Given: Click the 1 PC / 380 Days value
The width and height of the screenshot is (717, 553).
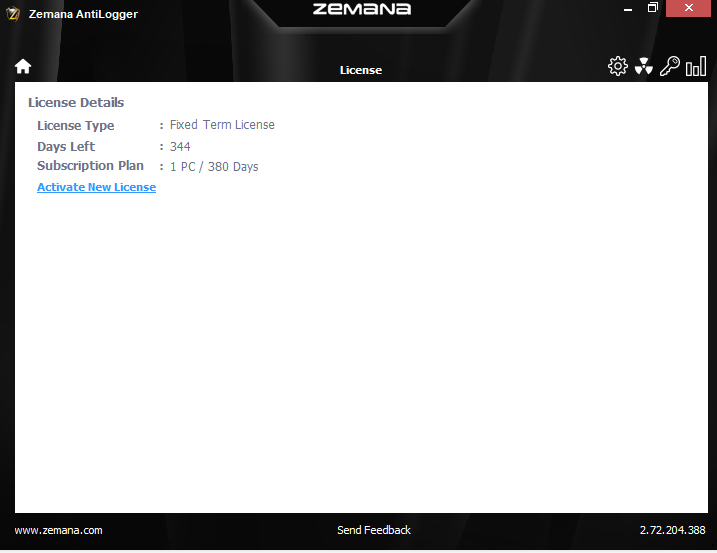Looking at the screenshot, I should point(214,166).
